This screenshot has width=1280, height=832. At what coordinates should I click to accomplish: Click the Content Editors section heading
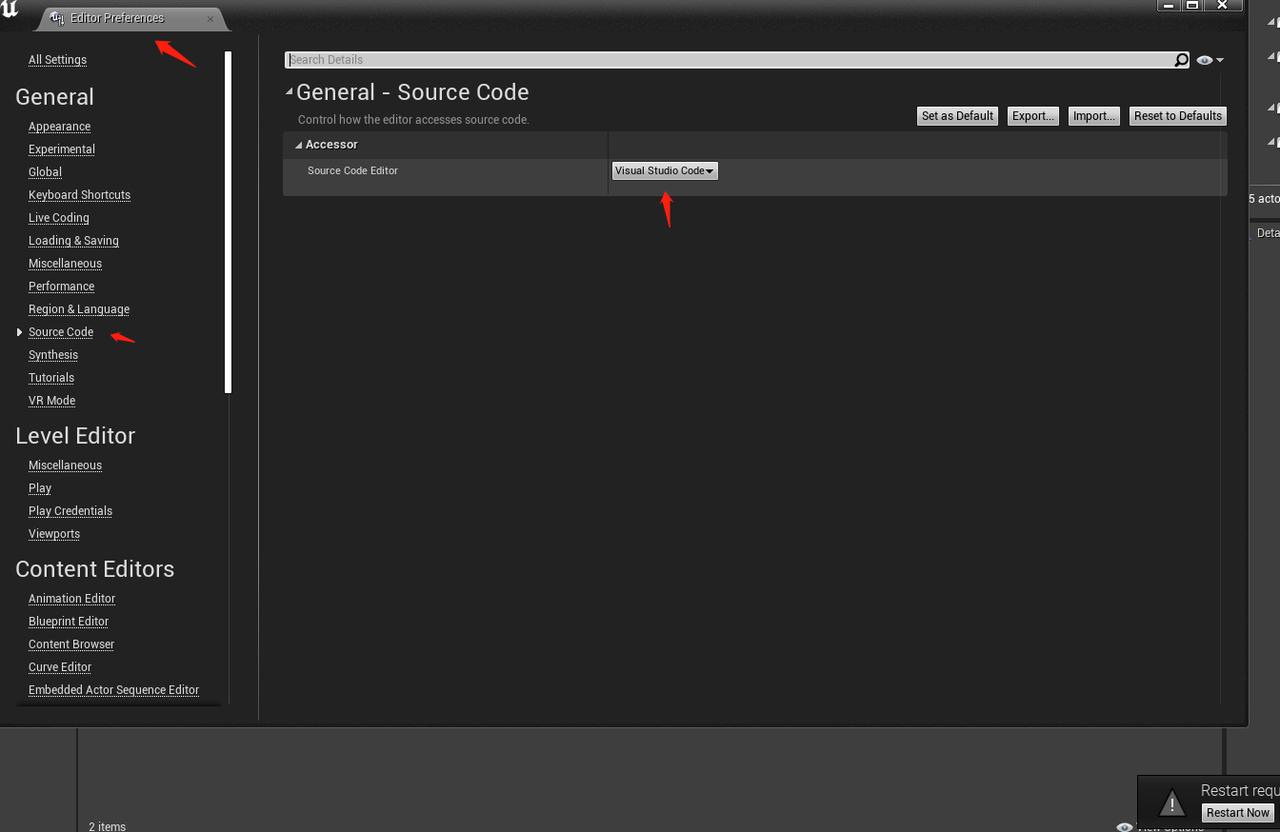point(95,569)
